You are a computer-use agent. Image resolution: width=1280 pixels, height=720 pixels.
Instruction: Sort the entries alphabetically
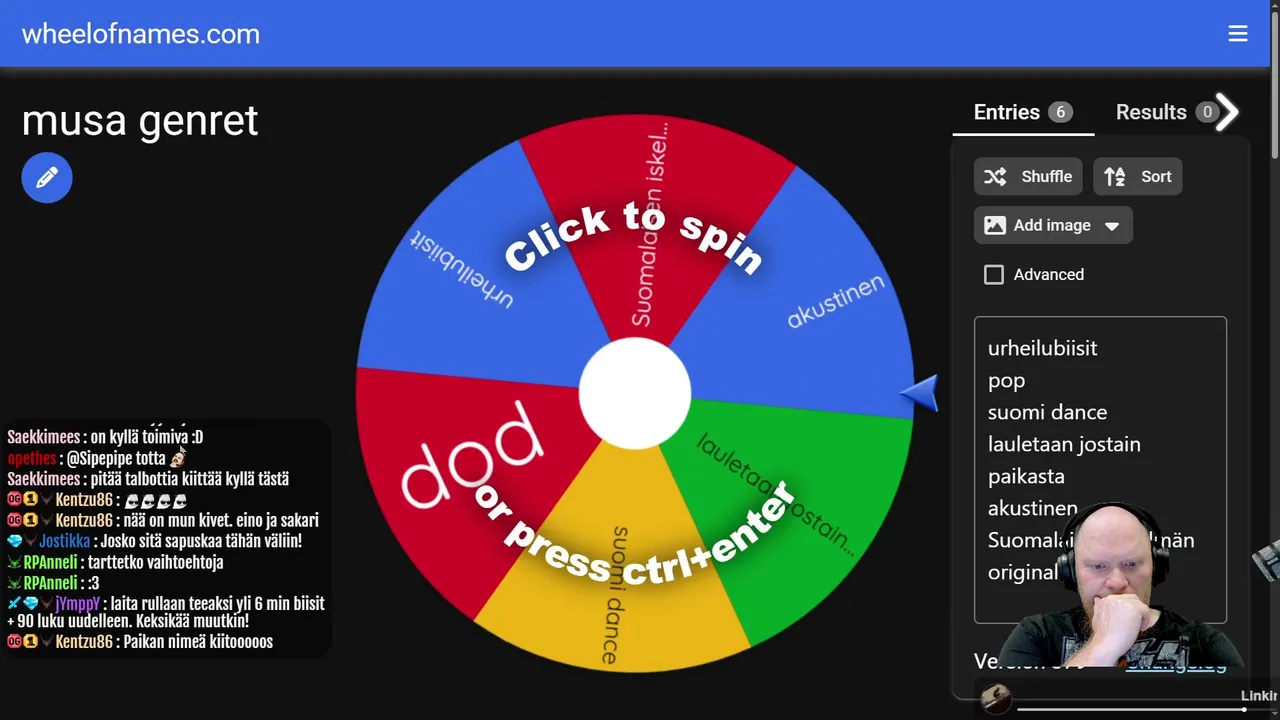1138,177
